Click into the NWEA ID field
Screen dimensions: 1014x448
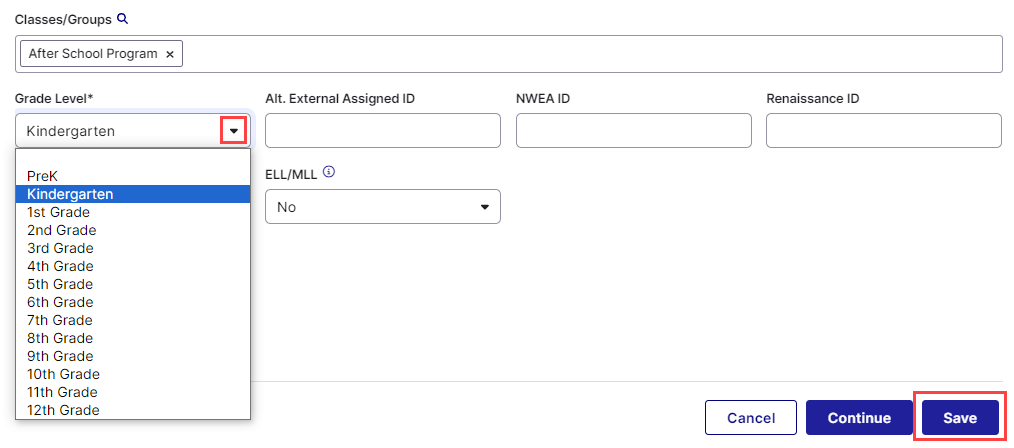pos(633,131)
